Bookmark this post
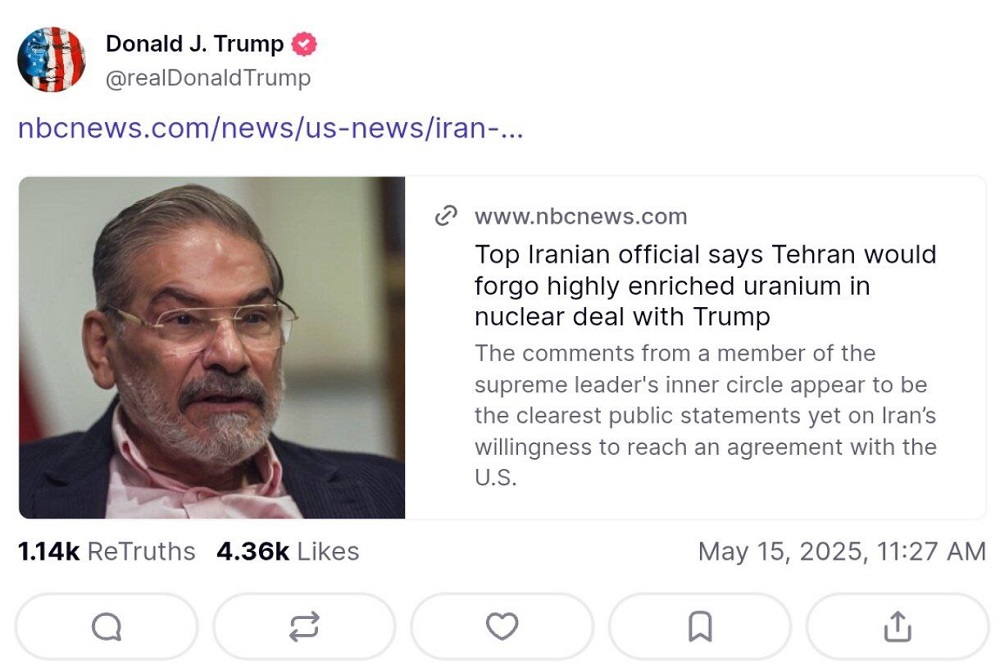This screenshot has height=666, width=1000. (700, 627)
